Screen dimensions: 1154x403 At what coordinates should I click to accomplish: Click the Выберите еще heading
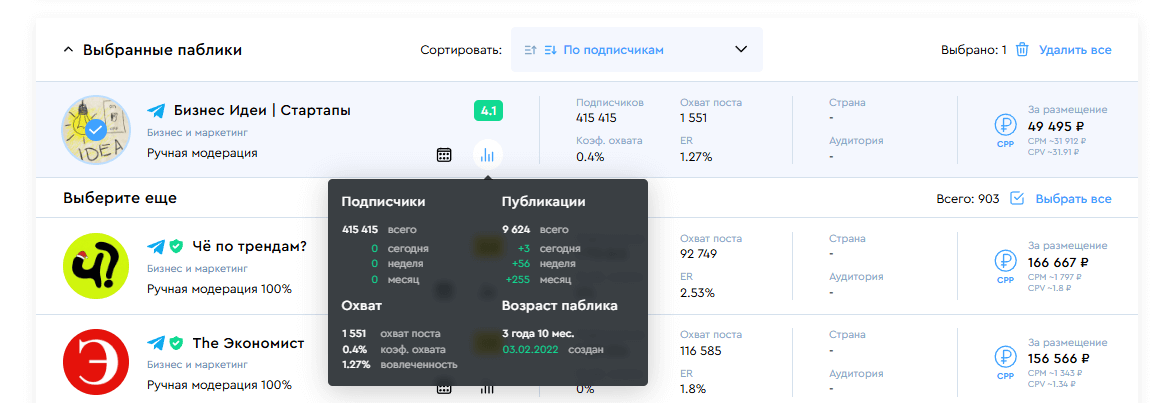click(x=120, y=198)
